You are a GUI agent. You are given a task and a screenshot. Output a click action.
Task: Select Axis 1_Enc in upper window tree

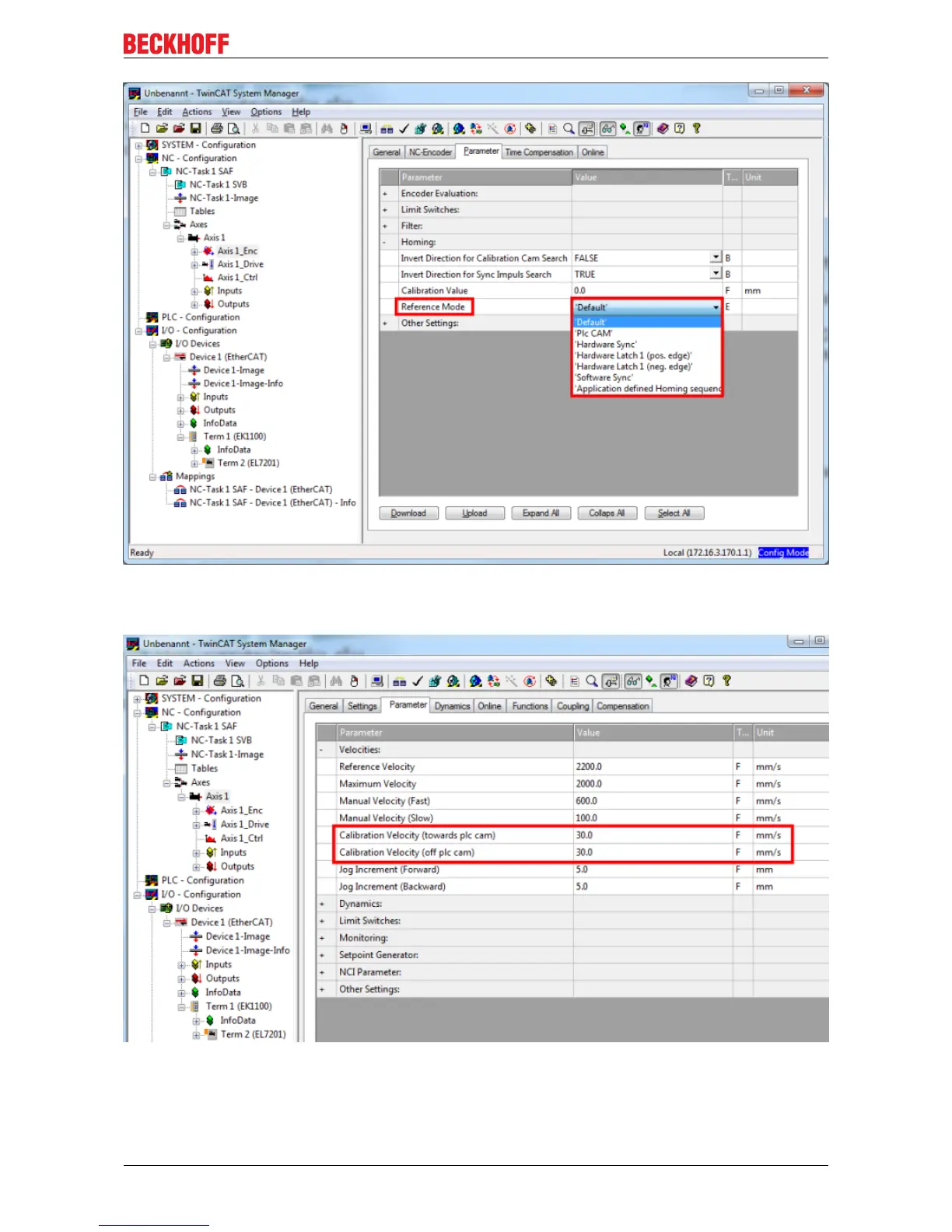point(237,251)
